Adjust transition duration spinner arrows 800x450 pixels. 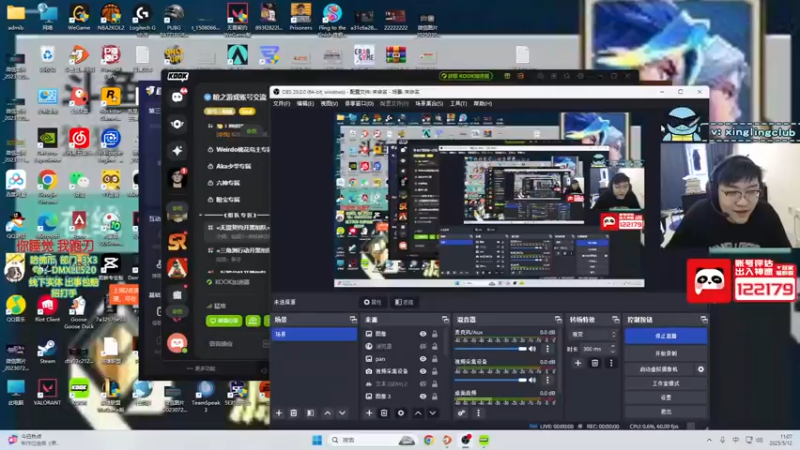point(613,349)
